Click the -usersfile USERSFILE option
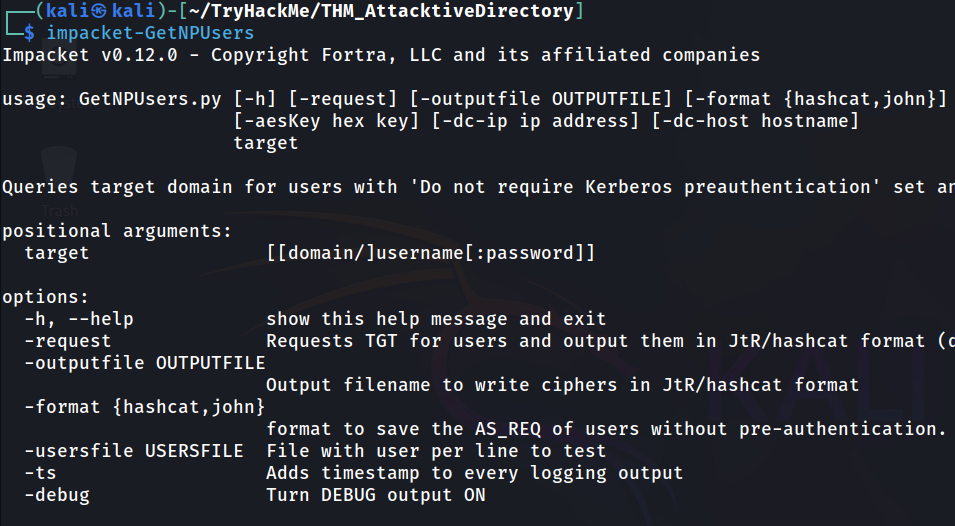The height and width of the screenshot is (526, 955). tap(133, 451)
